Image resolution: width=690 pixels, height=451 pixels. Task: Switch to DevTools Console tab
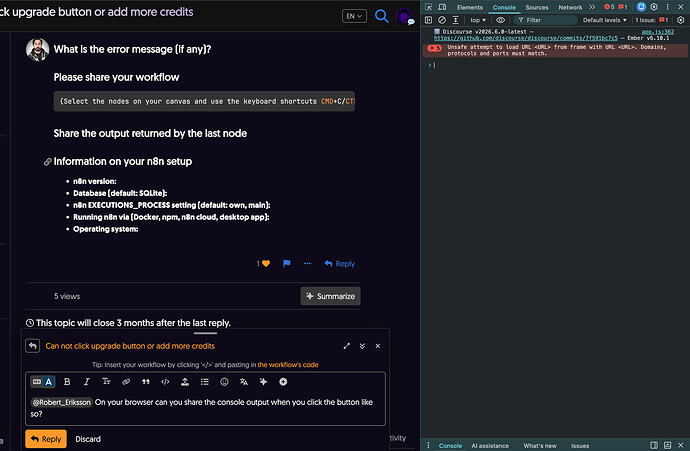504,7
